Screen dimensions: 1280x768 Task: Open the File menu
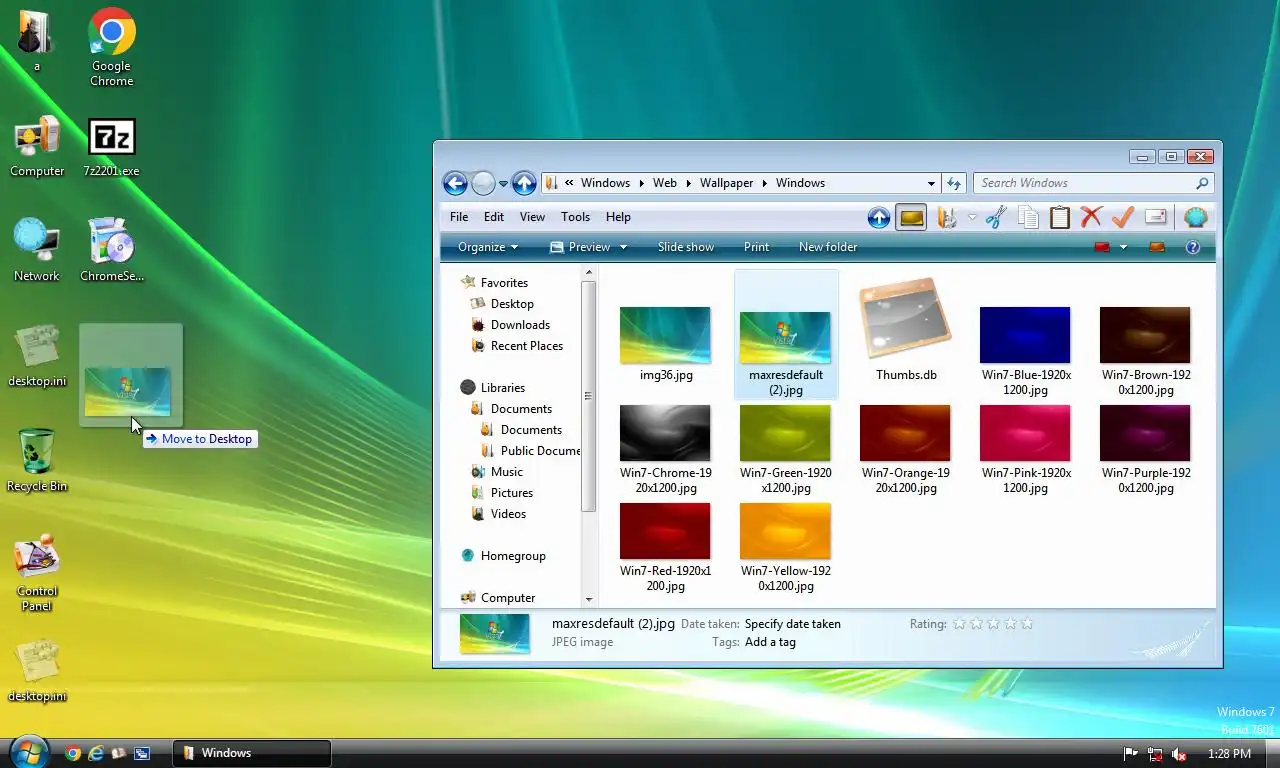(x=459, y=217)
